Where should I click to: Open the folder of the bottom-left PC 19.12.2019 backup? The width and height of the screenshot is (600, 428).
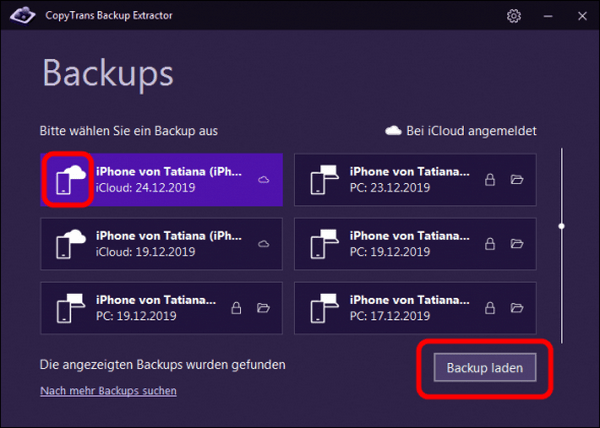[263, 308]
